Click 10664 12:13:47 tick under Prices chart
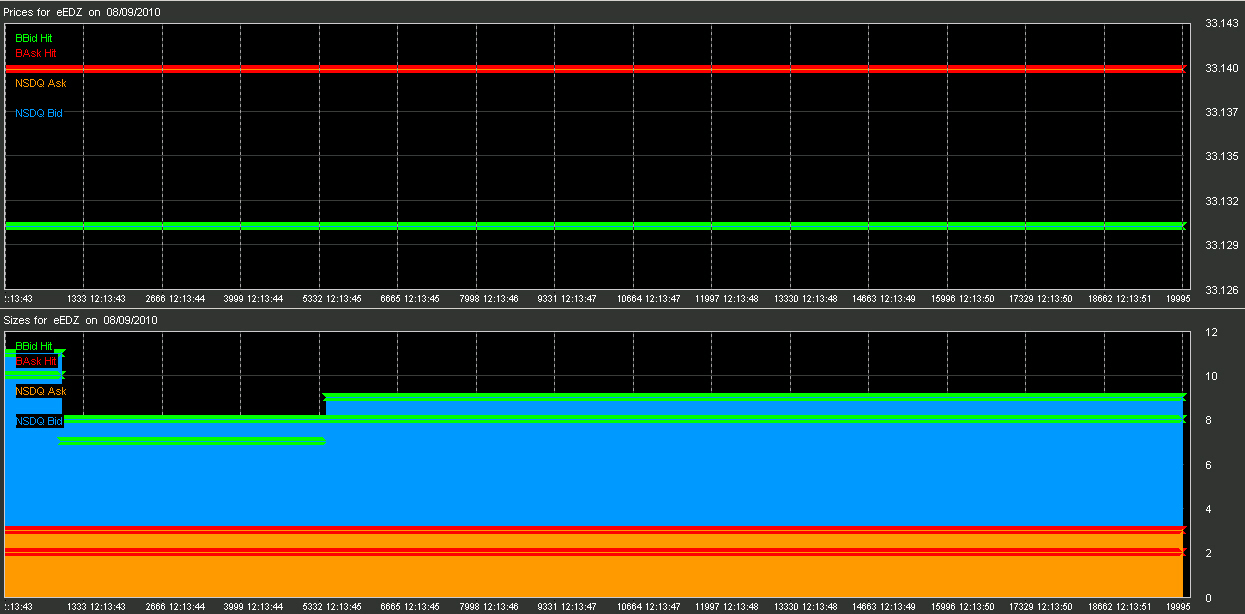The image size is (1245, 614). (x=648, y=298)
